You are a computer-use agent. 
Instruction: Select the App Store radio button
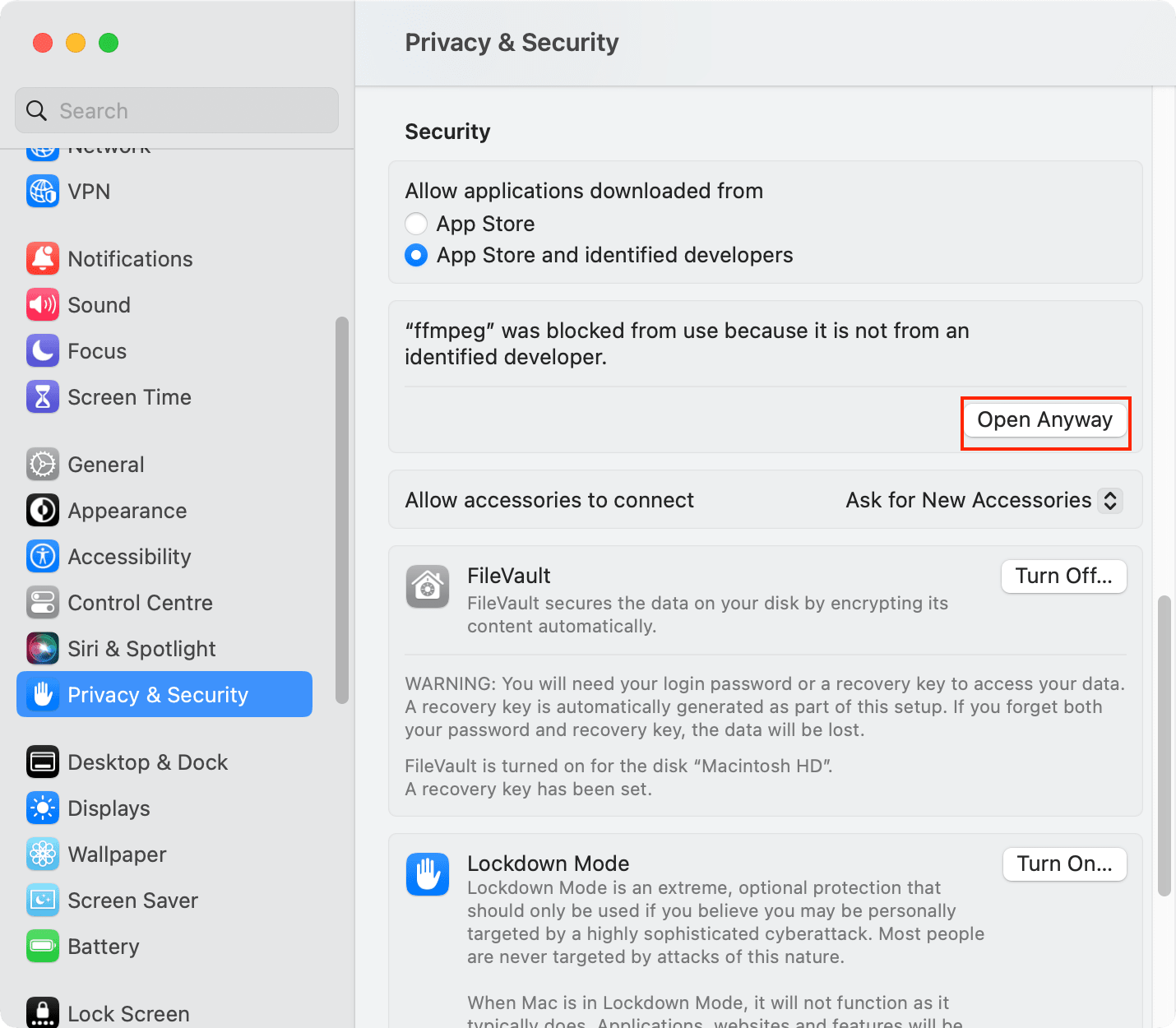coord(416,224)
